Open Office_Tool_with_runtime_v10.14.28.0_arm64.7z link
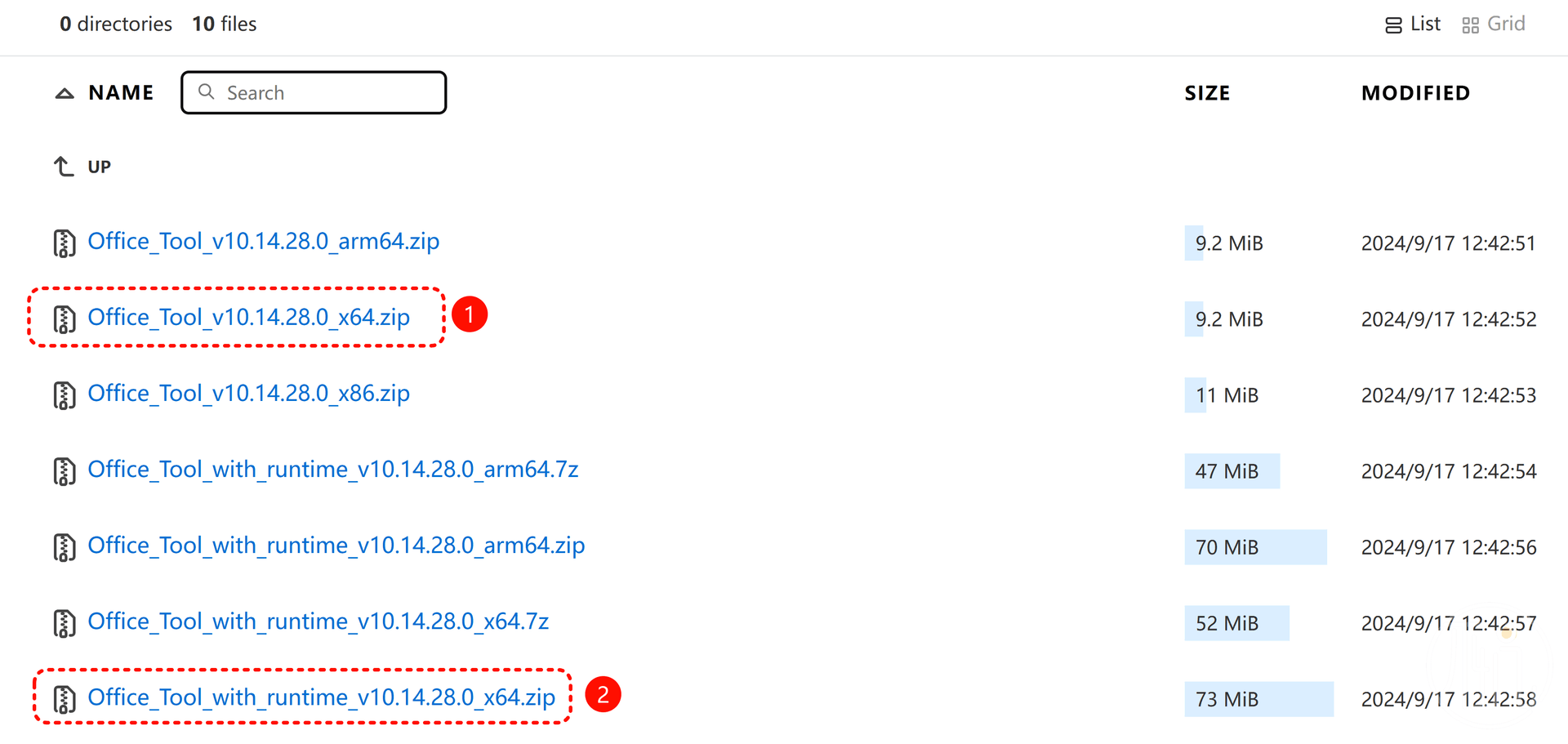 pos(333,470)
